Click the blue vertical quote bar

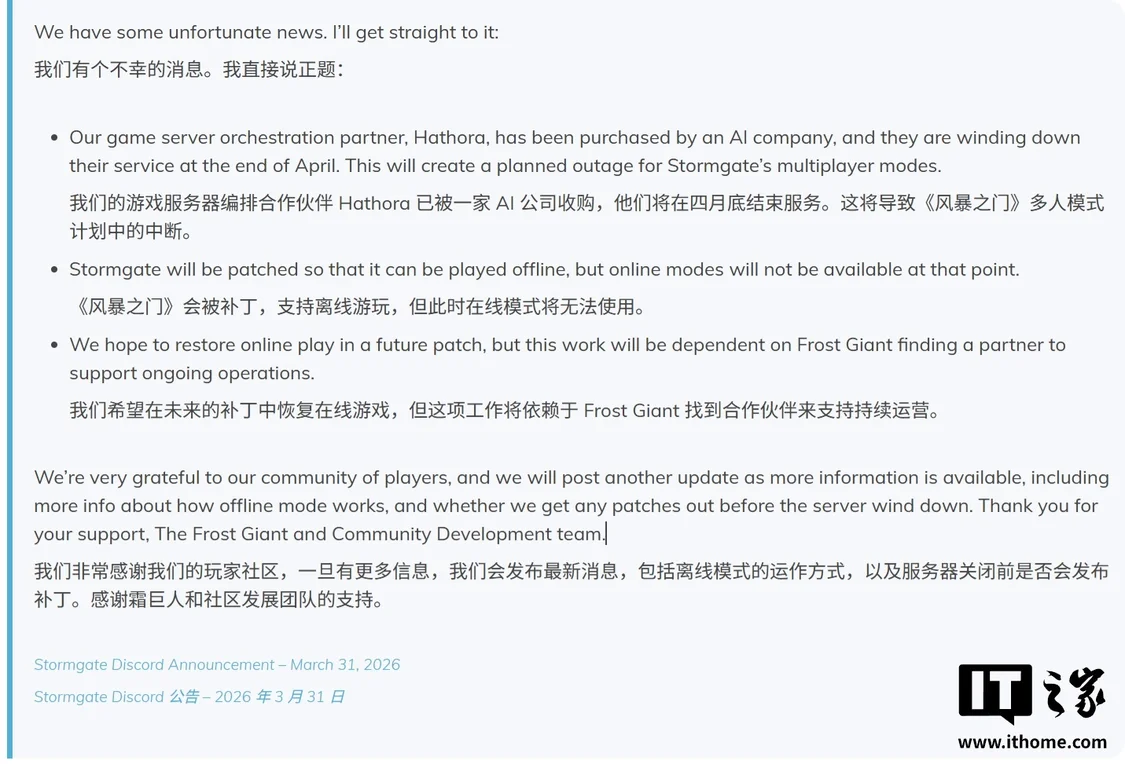click(x=9, y=380)
